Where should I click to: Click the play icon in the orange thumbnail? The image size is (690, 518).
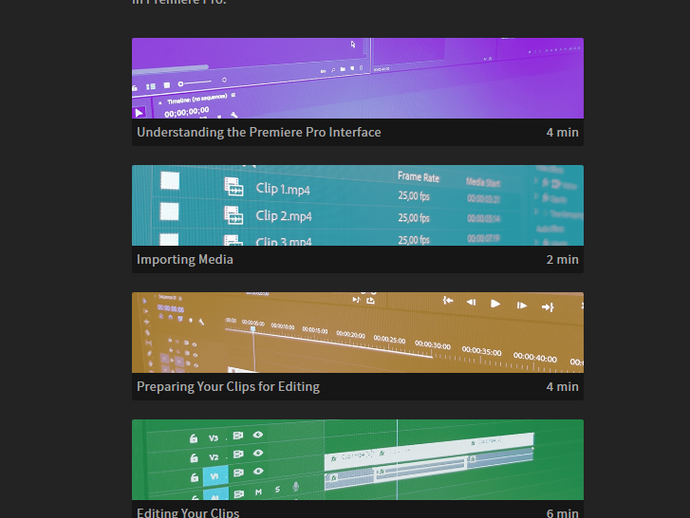[x=495, y=303]
